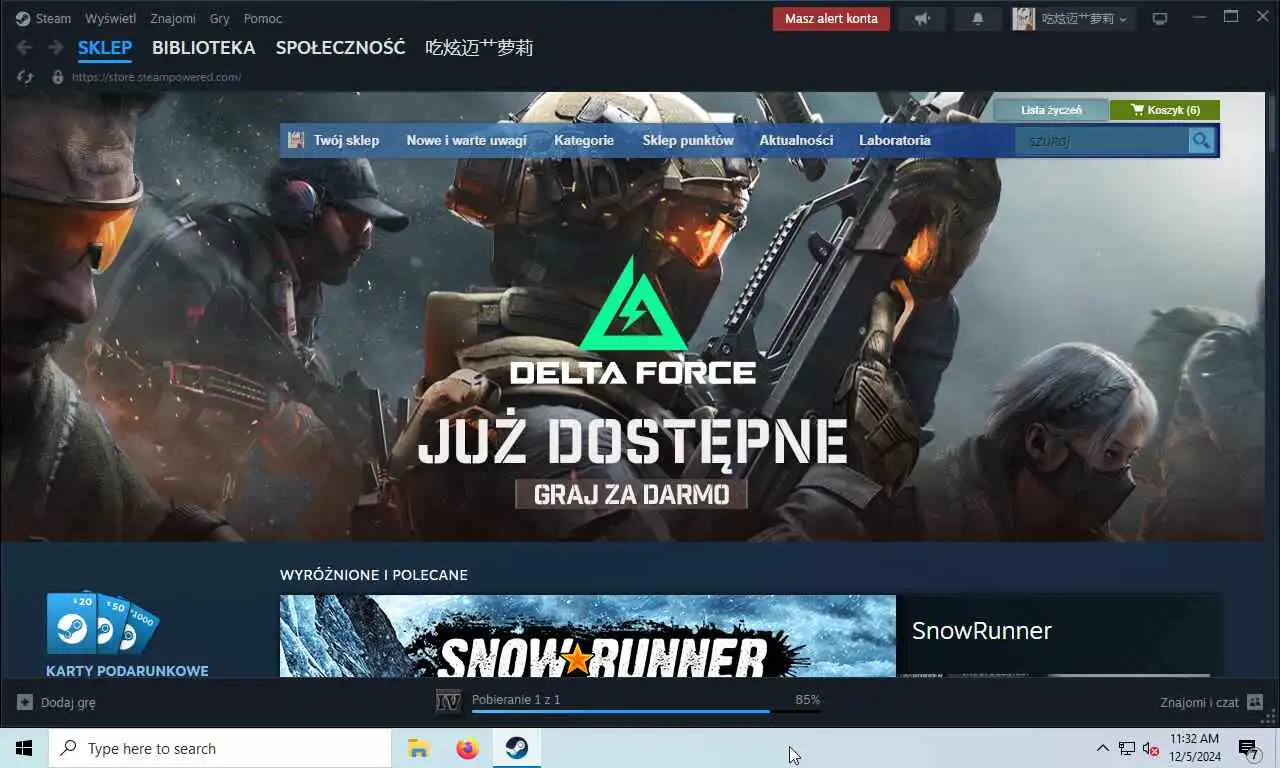The width and height of the screenshot is (1280, 768).
Task: Click the taskbar clock showing 11:32 AM
Action: pos(1194,748)
